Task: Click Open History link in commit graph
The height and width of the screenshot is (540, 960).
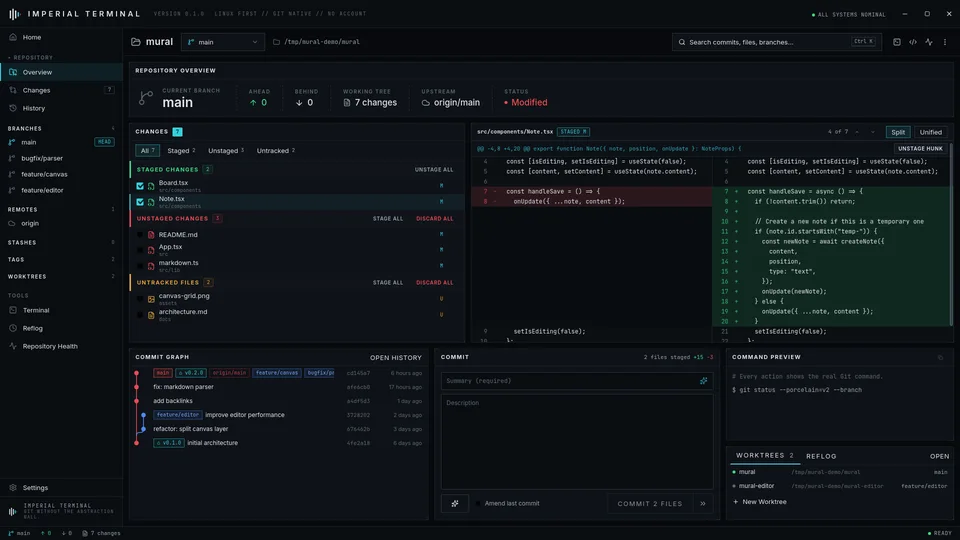Action: click(396, 358)
